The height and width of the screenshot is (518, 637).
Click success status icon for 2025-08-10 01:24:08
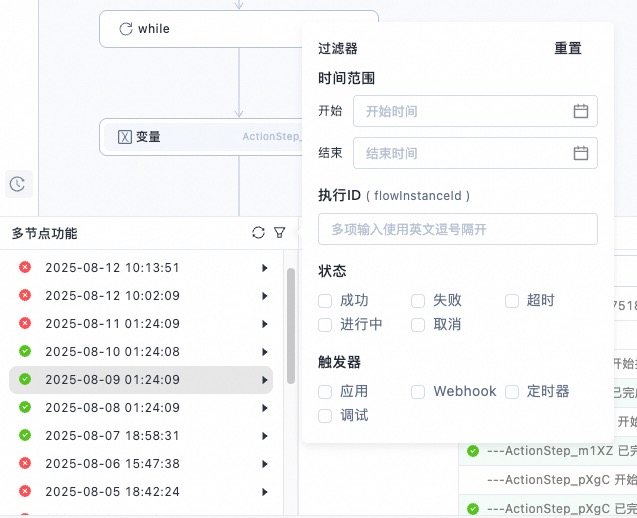tap(25, 351)
